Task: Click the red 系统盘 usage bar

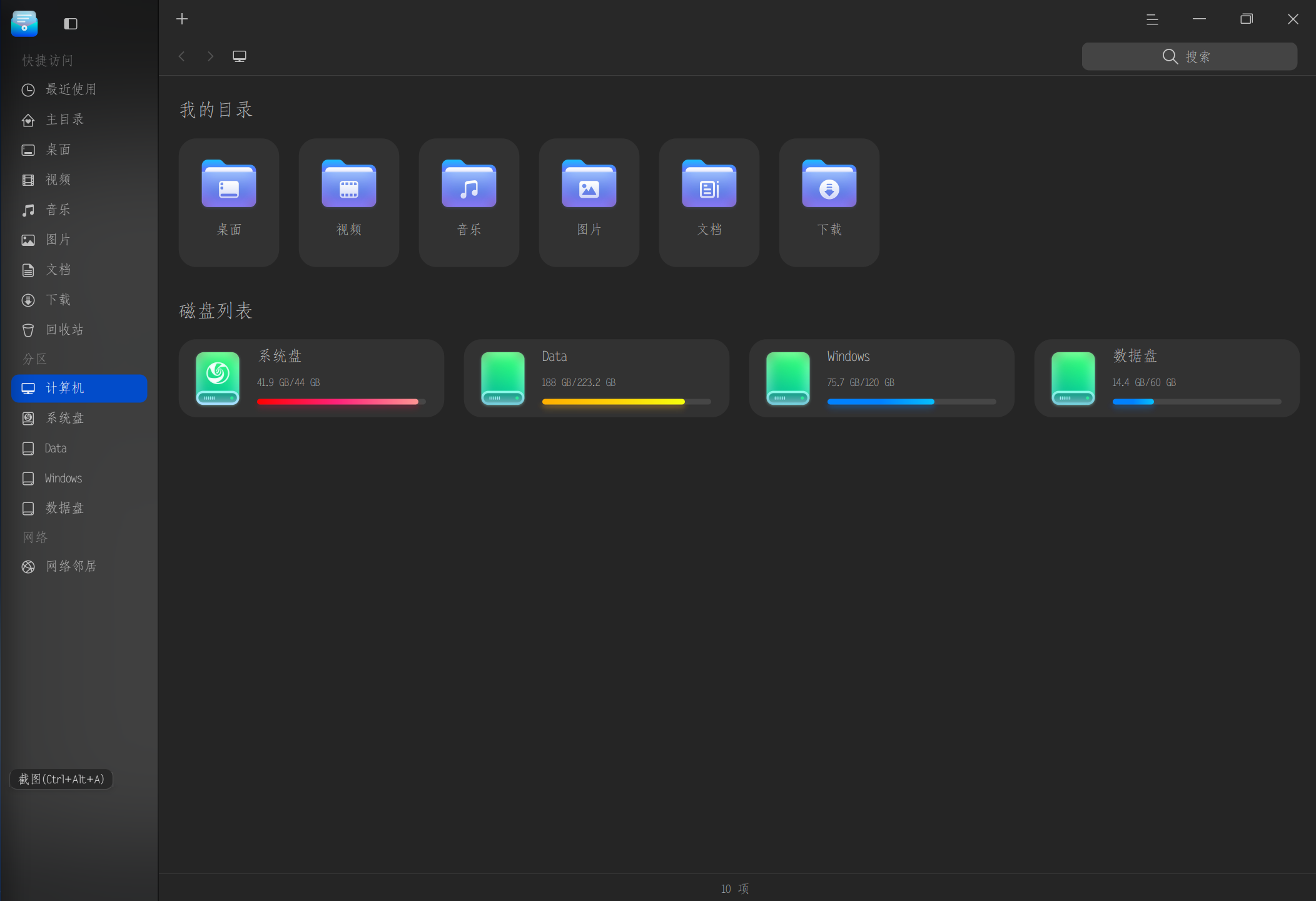Action: pos(341,402)
